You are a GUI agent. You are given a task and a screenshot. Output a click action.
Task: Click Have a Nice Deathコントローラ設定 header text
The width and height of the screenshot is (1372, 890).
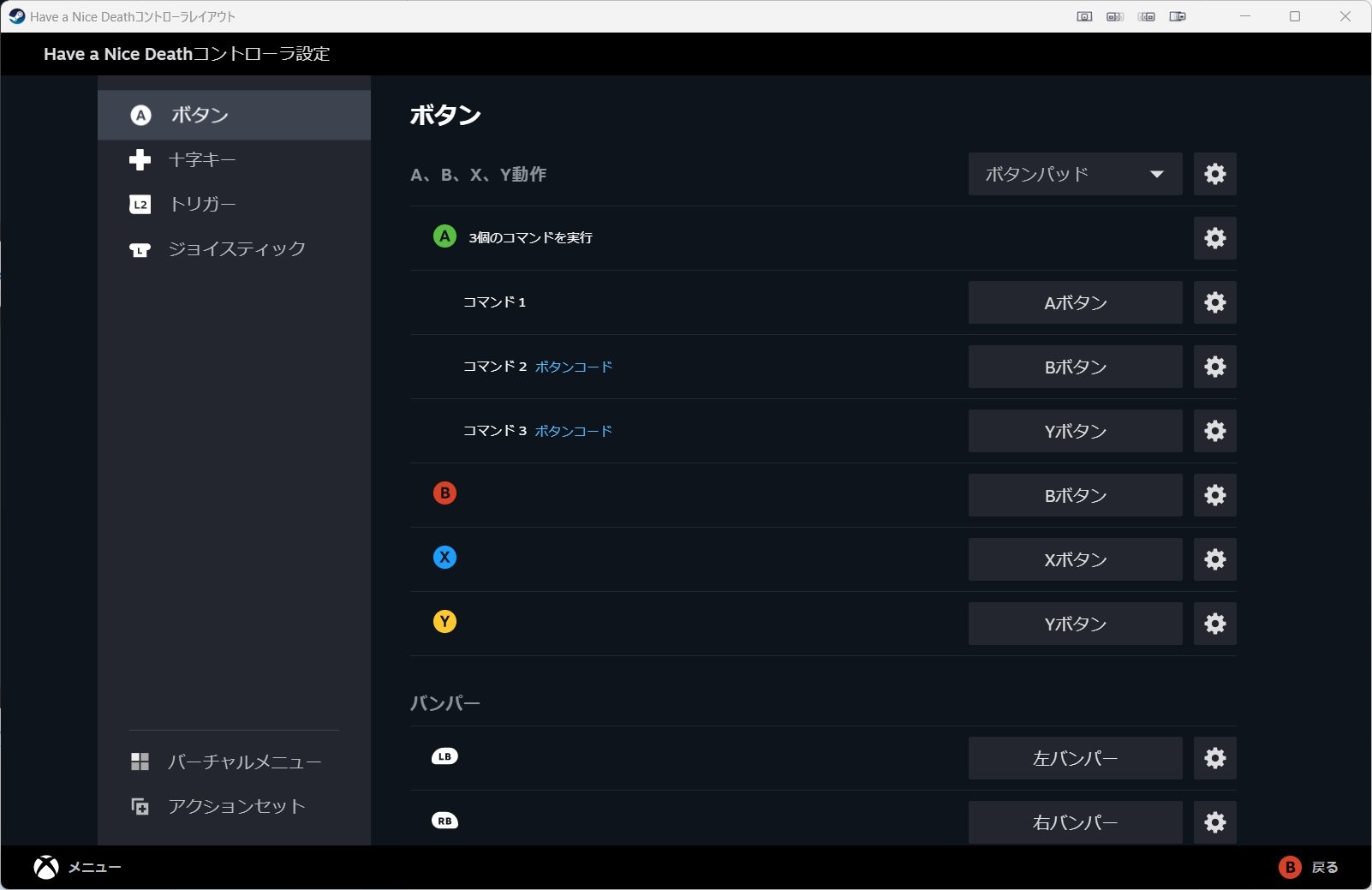(187, 54)
